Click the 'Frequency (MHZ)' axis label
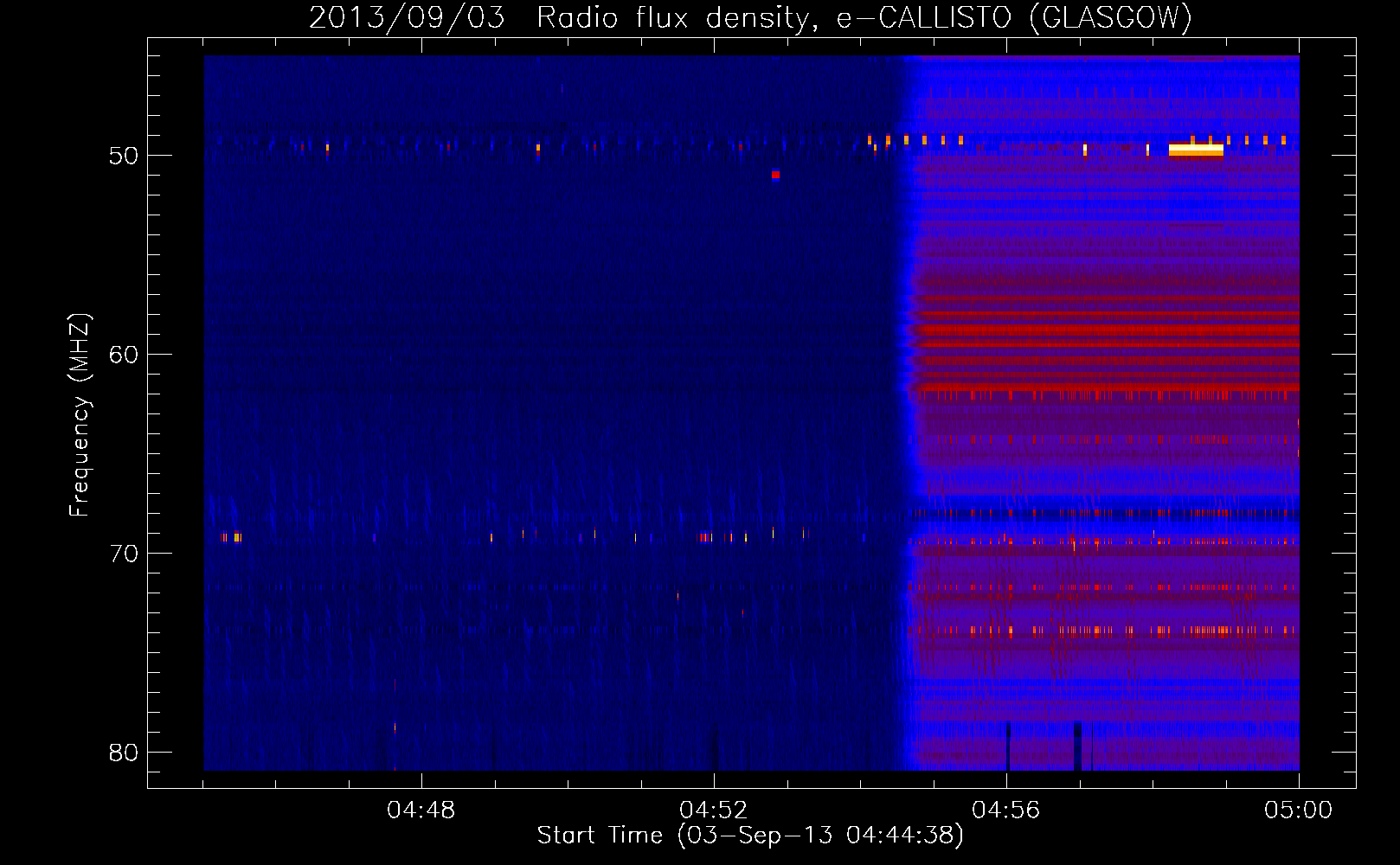Screen dimensions: 1400x865 pos(80,415)
